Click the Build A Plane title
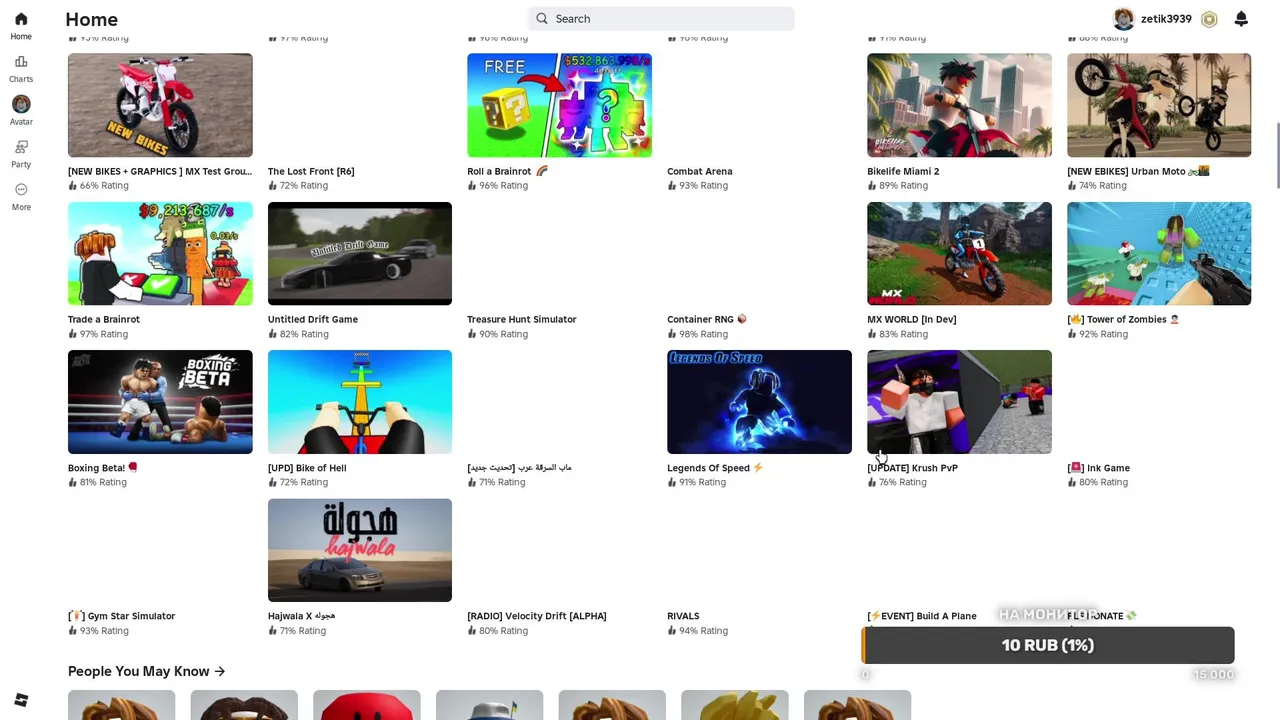 point(922,616)
